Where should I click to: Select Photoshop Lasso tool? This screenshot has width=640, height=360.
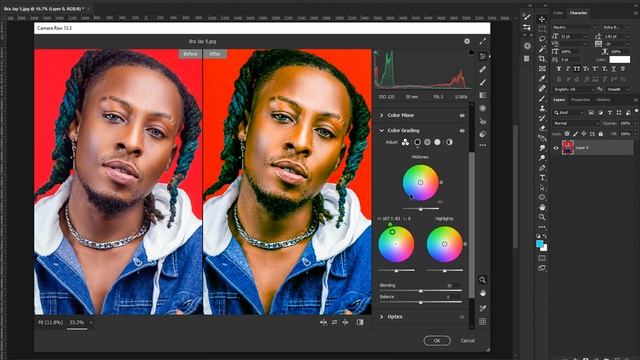click(542, 39)
